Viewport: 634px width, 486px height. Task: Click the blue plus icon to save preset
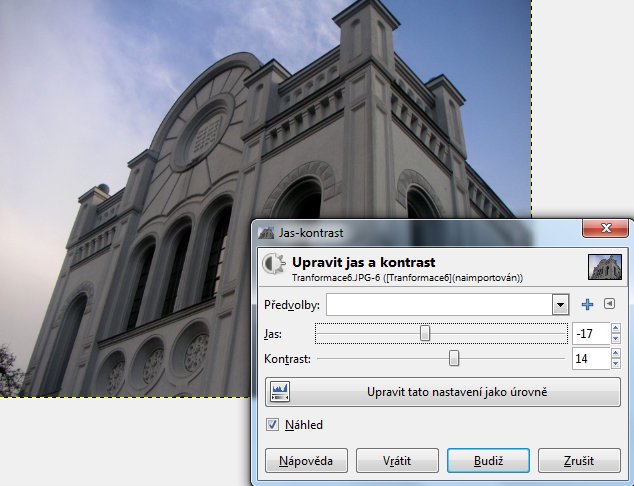point(587,304)
